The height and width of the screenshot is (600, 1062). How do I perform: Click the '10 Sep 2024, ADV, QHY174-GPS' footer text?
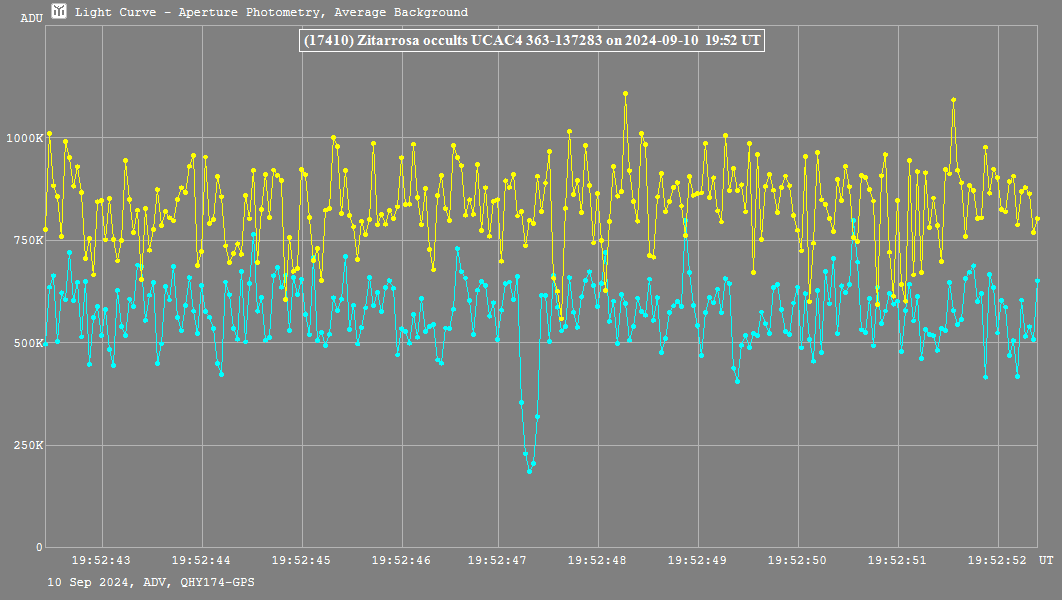[x=150, y=581]
